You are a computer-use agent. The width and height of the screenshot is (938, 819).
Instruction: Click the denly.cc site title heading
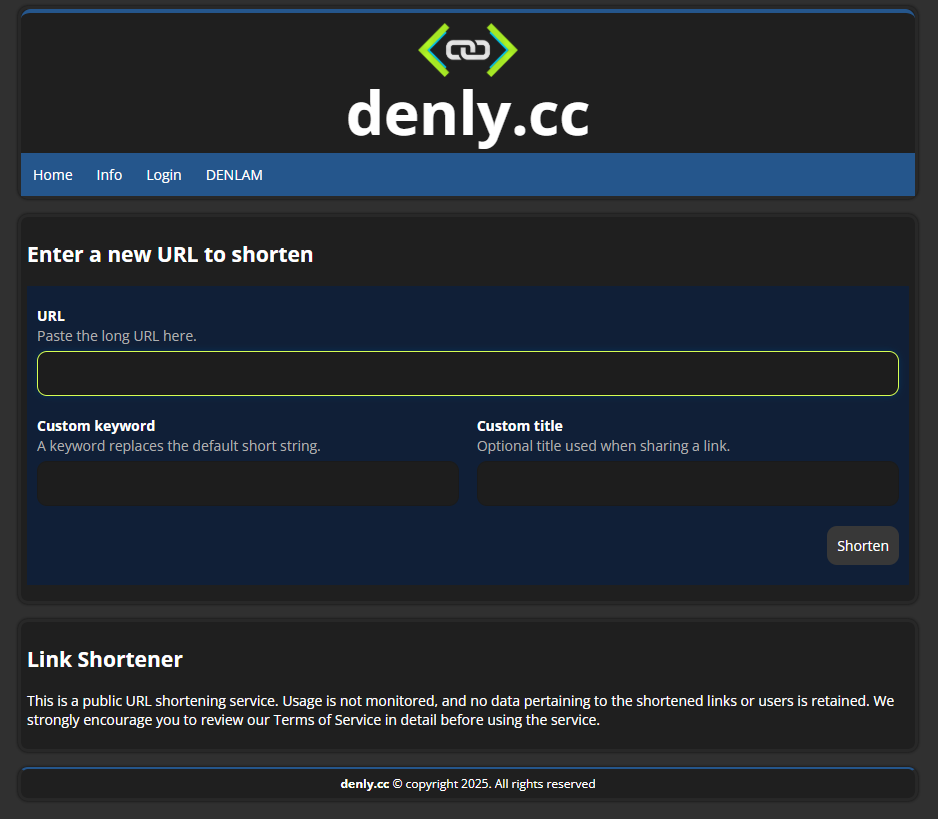(x=467, y=115)
